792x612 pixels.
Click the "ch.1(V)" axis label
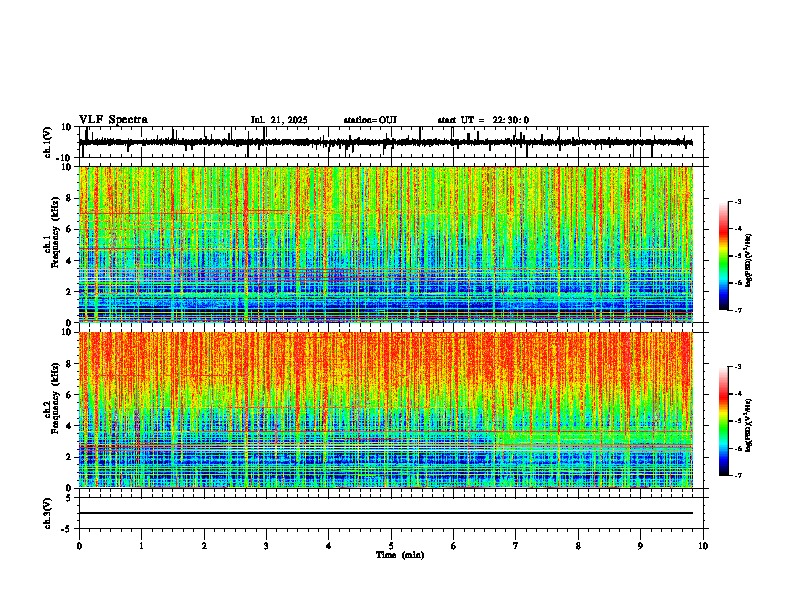pyautogui.click(x=48, y=142)
